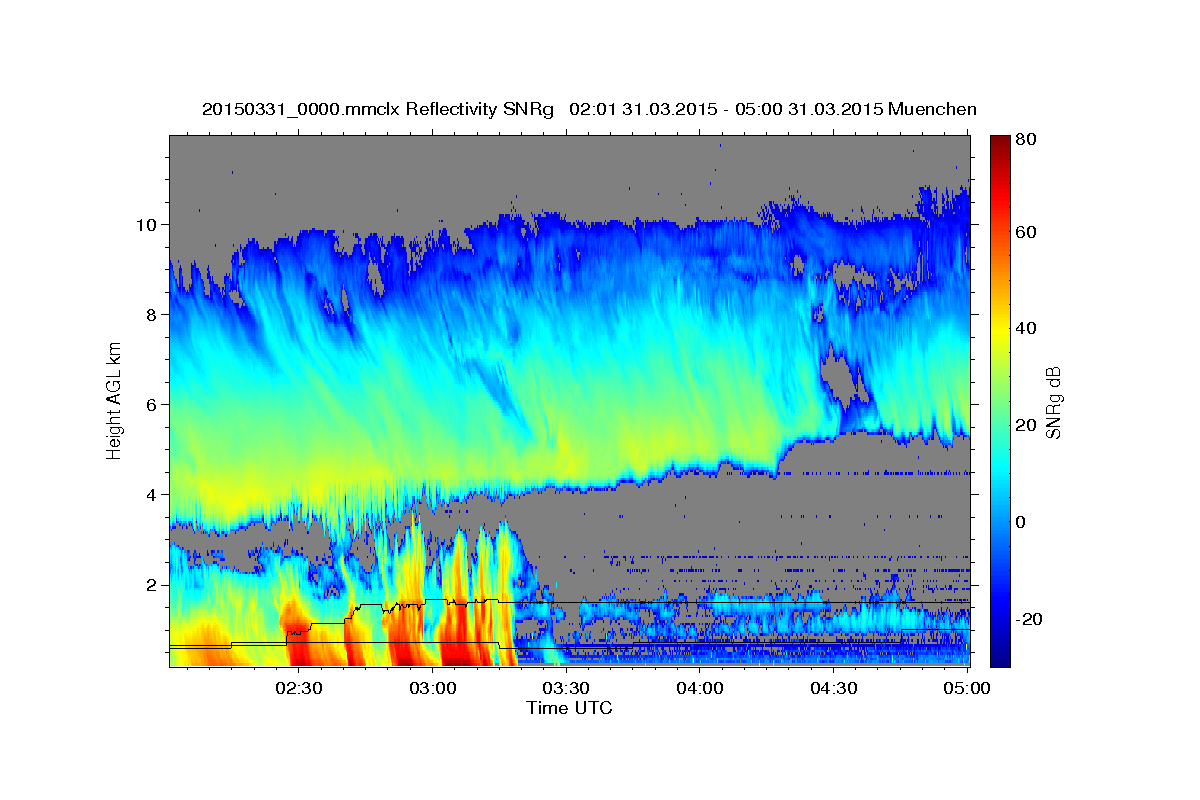Click the 'SNRg dB' colorbar label
The width and height of the screenshot is (1200, 800).
point(1052,402)
